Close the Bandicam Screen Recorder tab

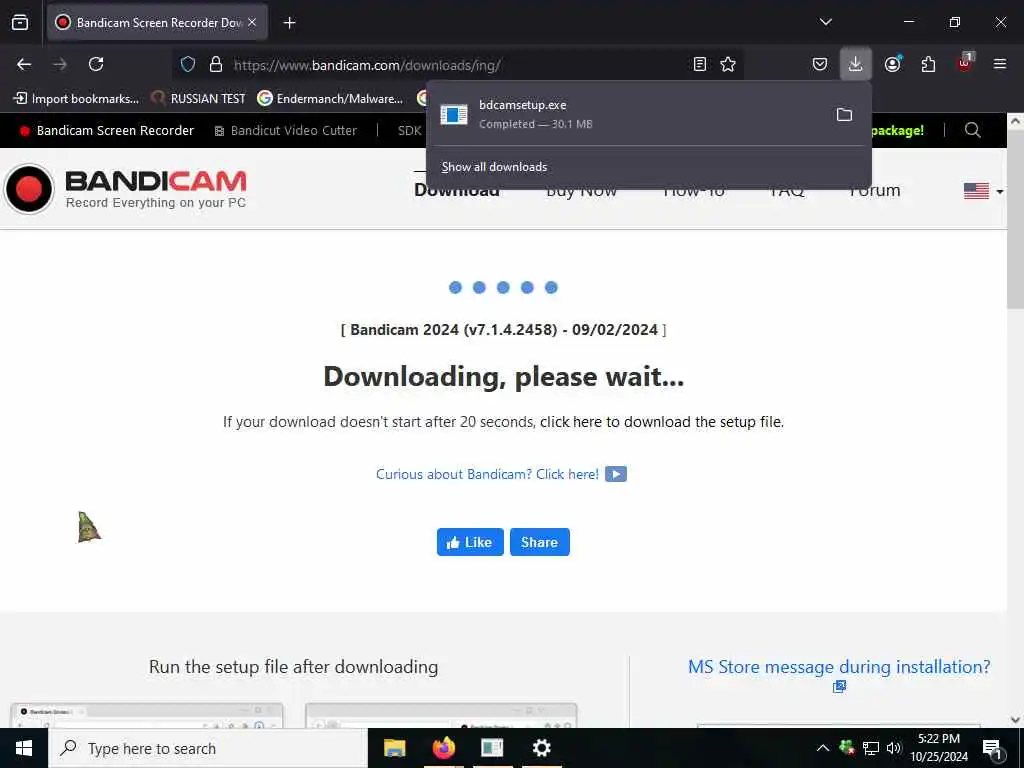[252, 22]
